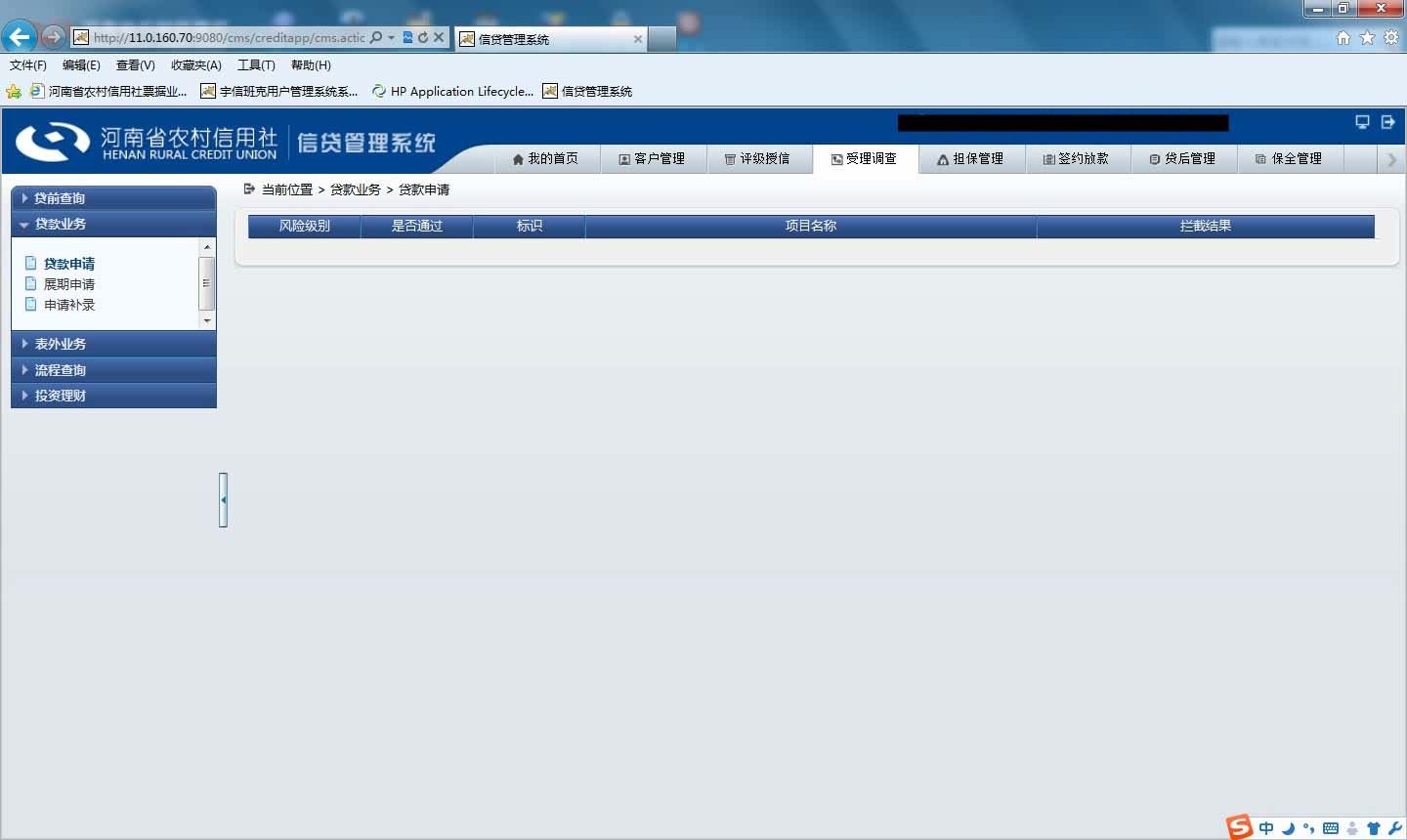Viewport: 1407px width, 840px height.
Task: Open the 文件(F) menu
Action: (x=27, y=65)
